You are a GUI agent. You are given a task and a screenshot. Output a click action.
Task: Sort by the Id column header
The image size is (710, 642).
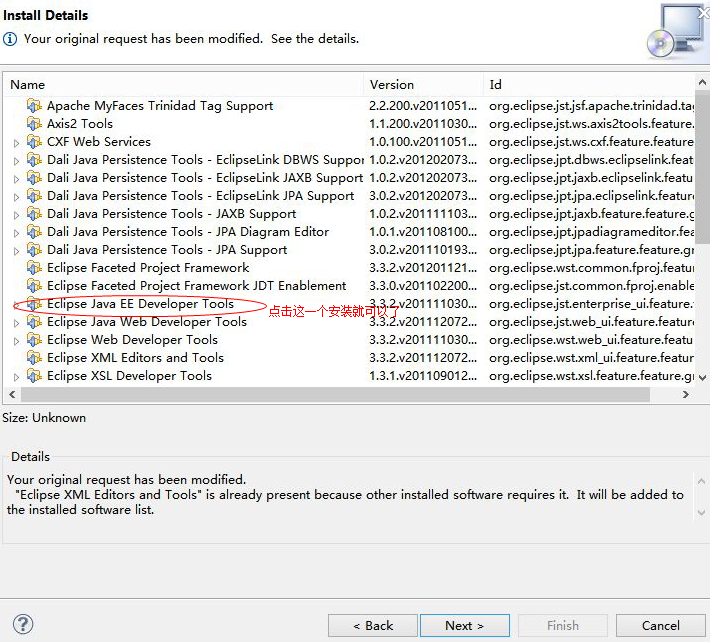coord(589,85)
